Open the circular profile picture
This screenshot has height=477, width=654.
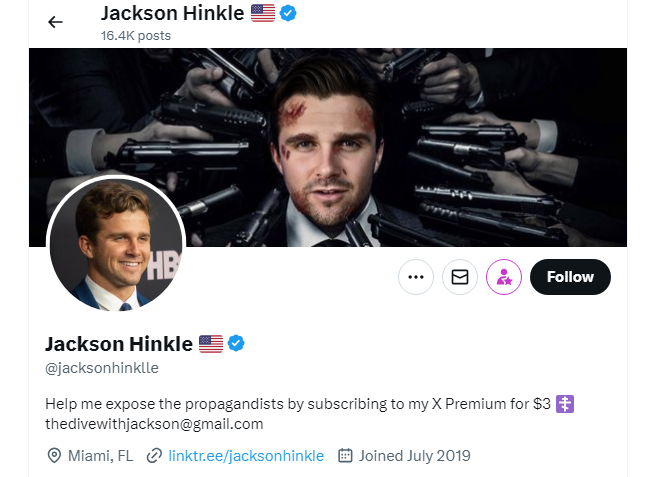coord(116,244)
